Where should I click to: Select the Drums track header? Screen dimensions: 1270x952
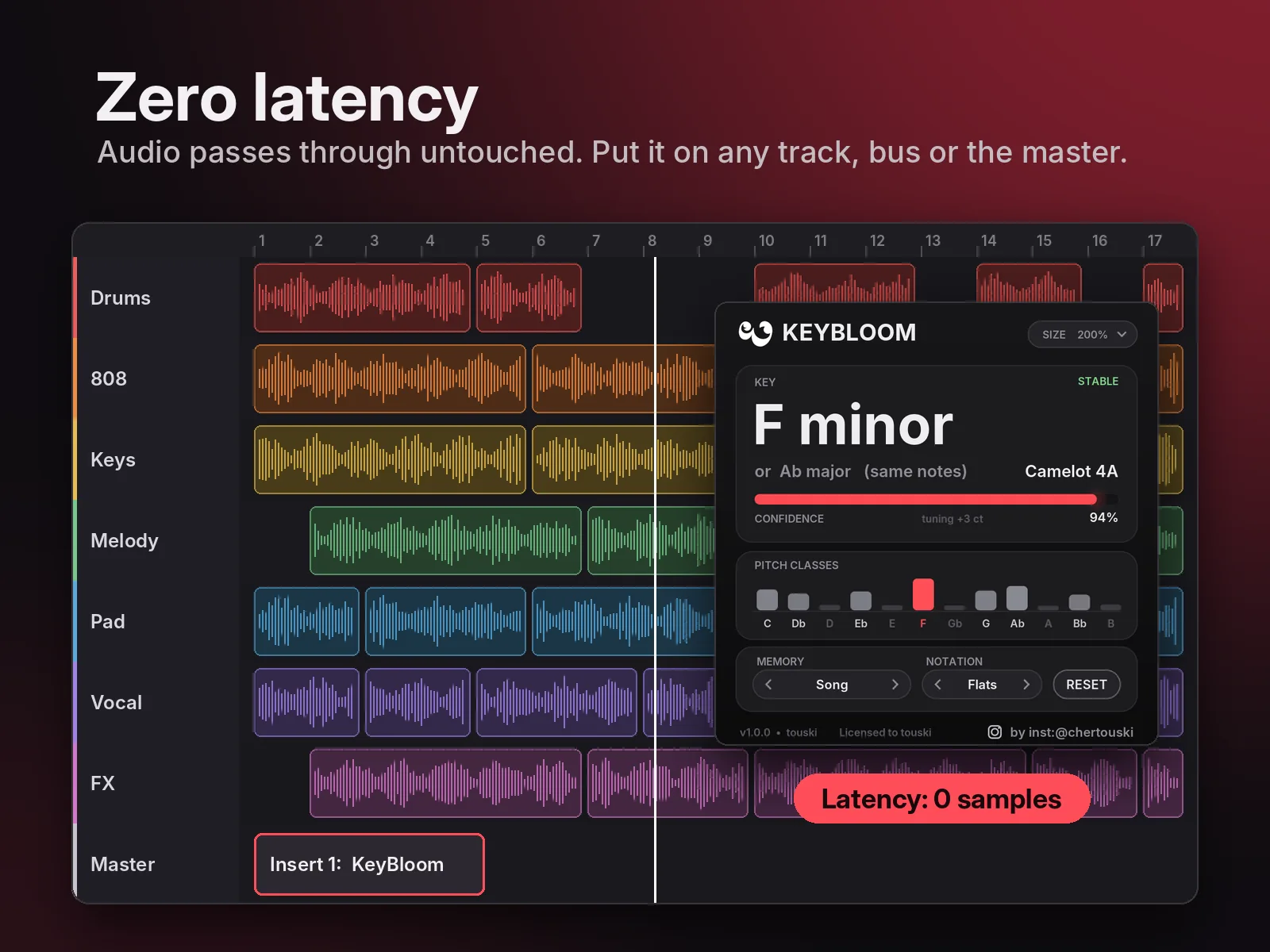(x=156, y=297)
